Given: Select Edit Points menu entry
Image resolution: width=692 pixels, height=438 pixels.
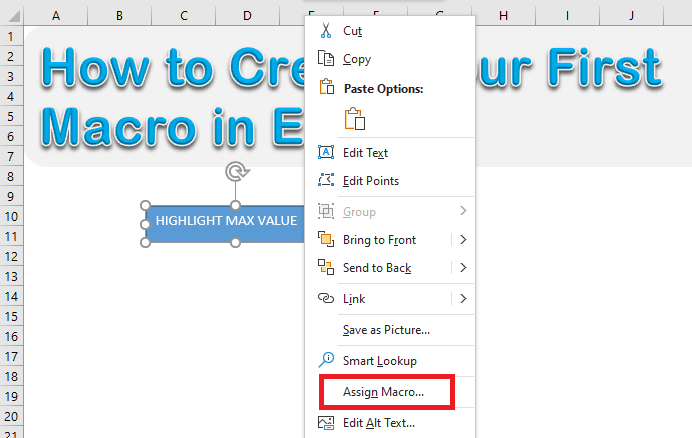Looking at the screenshot, I should coord(390,181).
